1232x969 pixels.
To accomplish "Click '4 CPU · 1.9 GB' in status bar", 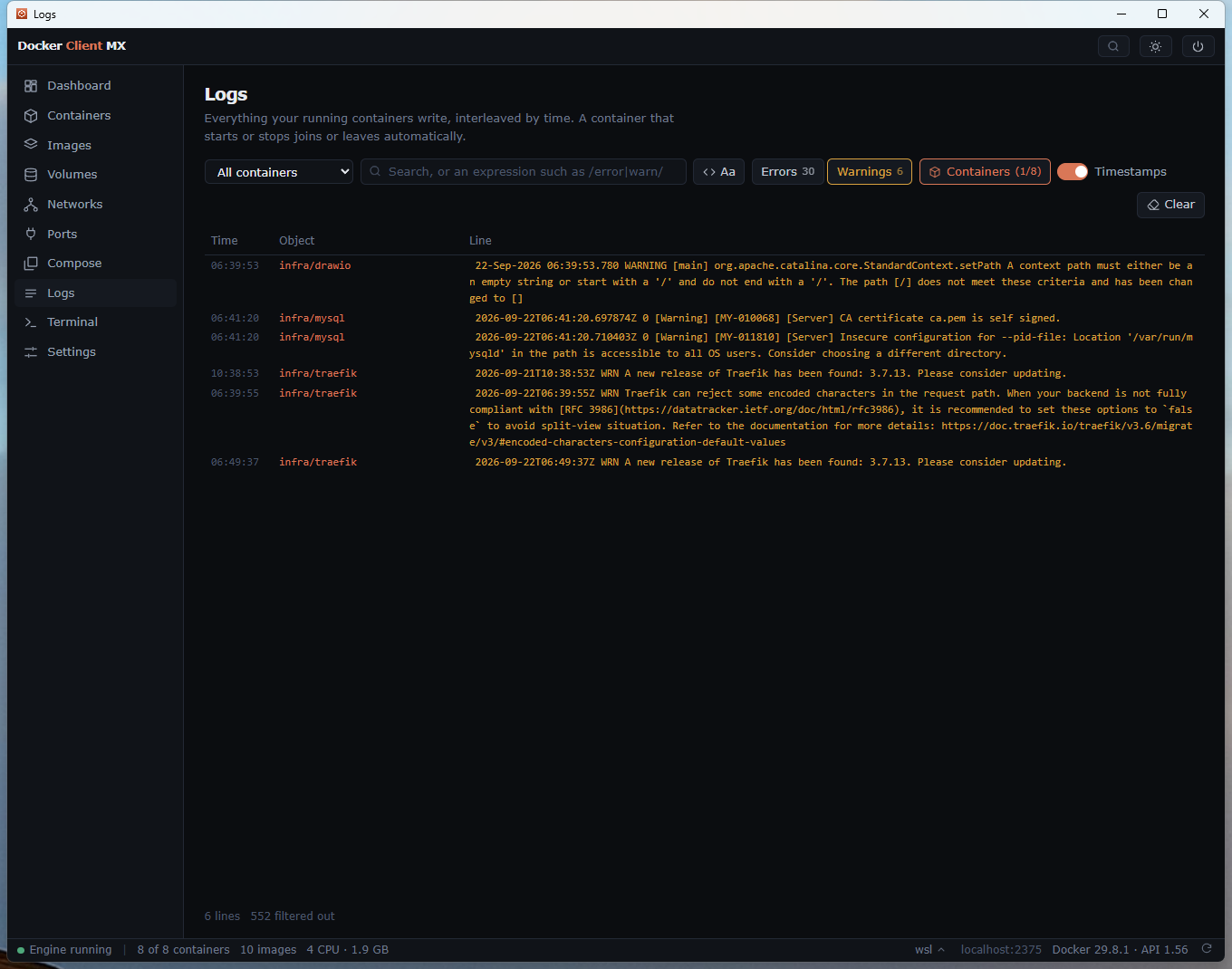I will (x=348, y=950).
